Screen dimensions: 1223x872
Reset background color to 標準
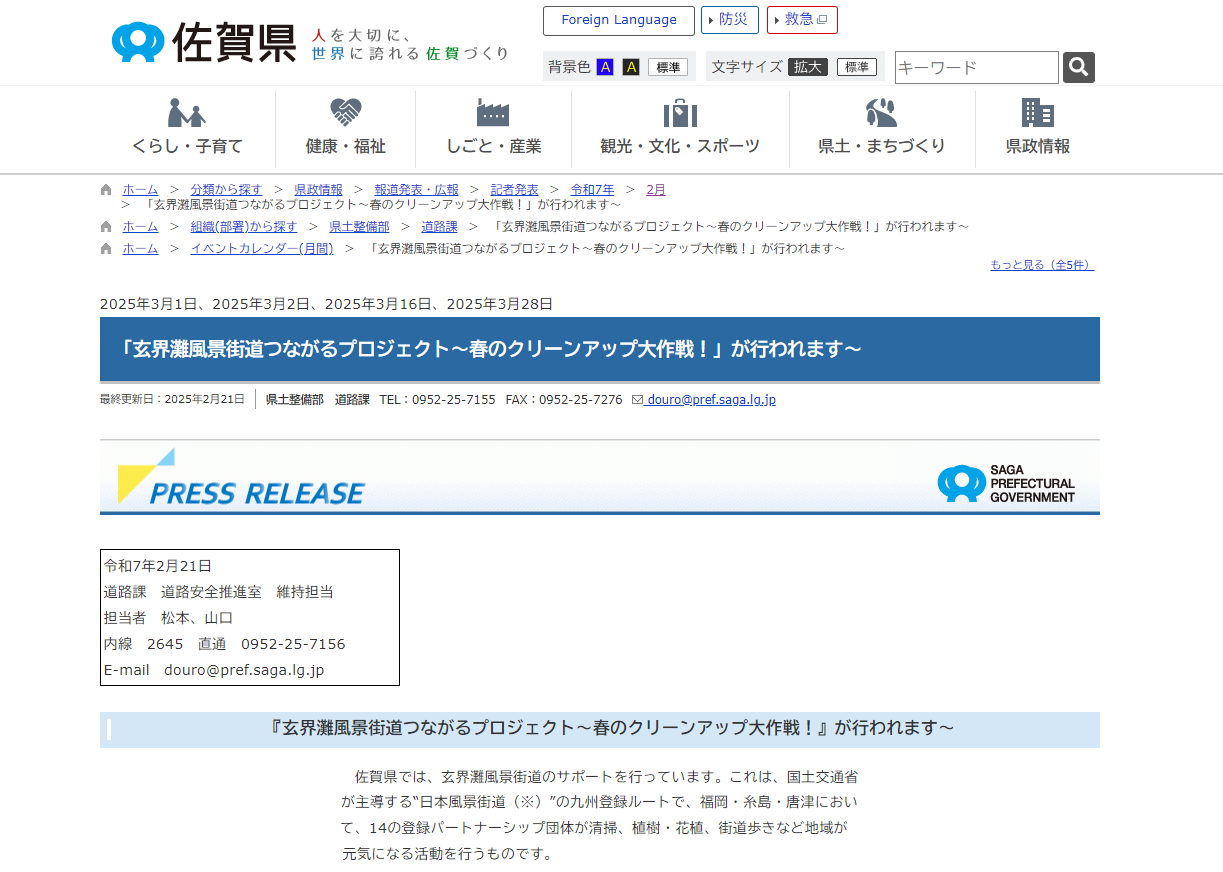point(667,67)
